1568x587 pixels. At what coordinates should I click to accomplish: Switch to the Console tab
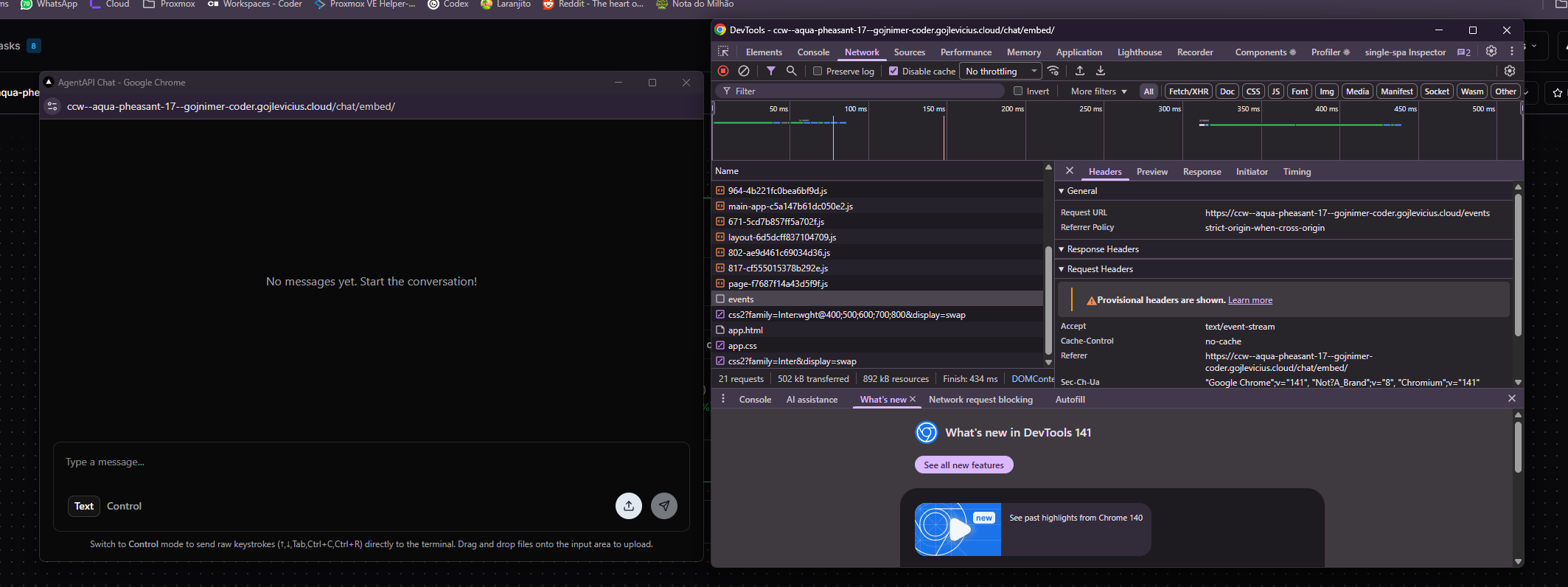(x=813, y=52)
